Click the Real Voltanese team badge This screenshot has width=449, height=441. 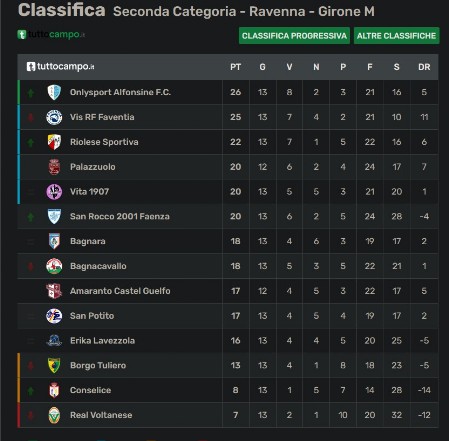tap(54, 415)
